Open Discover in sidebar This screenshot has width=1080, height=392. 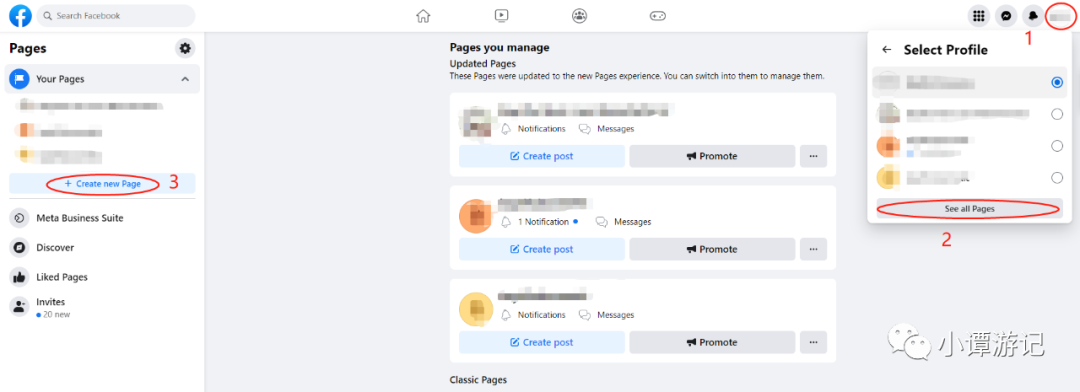point(102,247)
